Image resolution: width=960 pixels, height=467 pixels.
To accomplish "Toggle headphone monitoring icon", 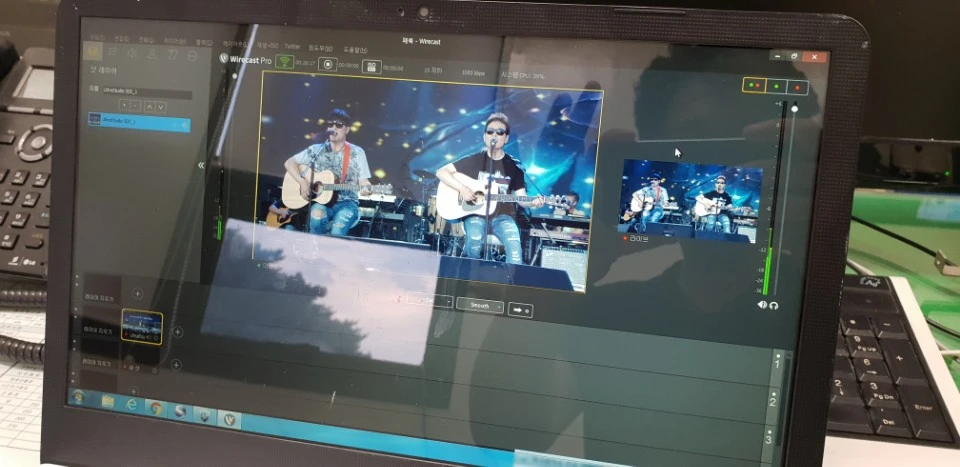I will (774, 305).
